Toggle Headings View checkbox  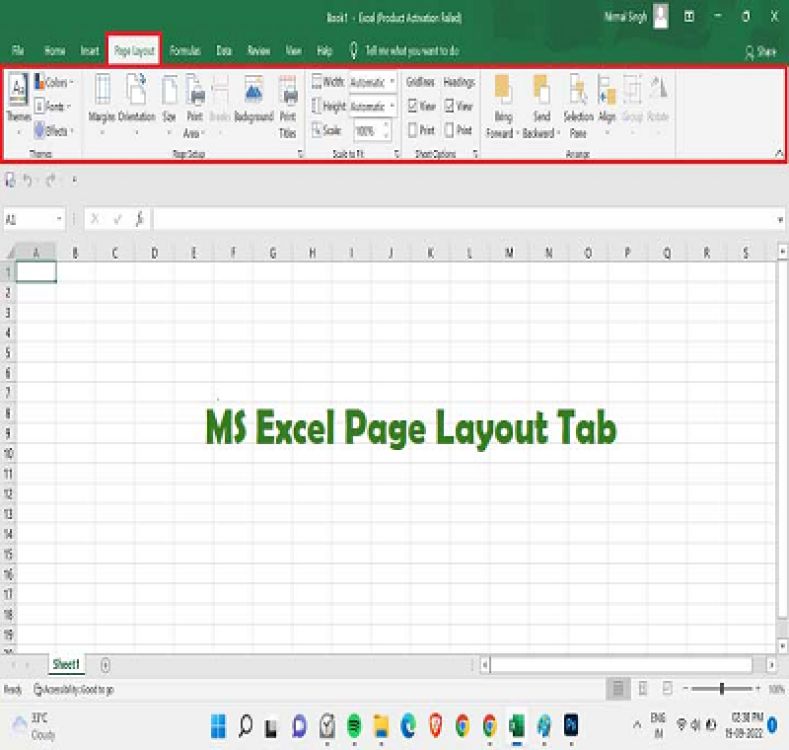(449, 106)
